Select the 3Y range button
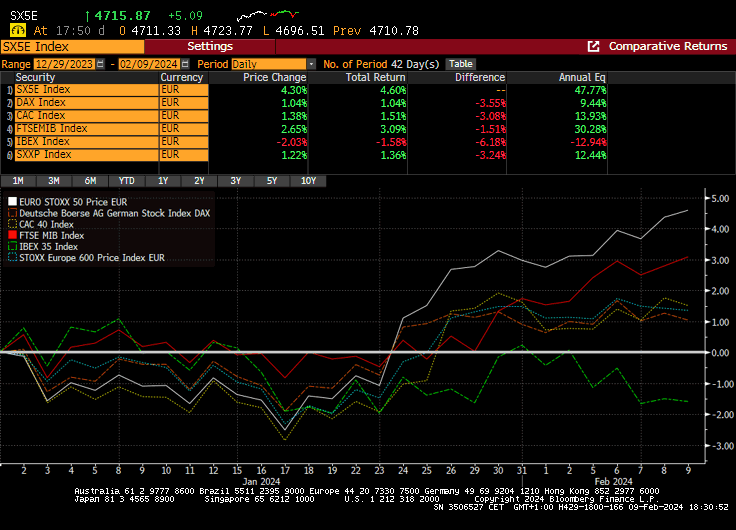 point(236,181)
